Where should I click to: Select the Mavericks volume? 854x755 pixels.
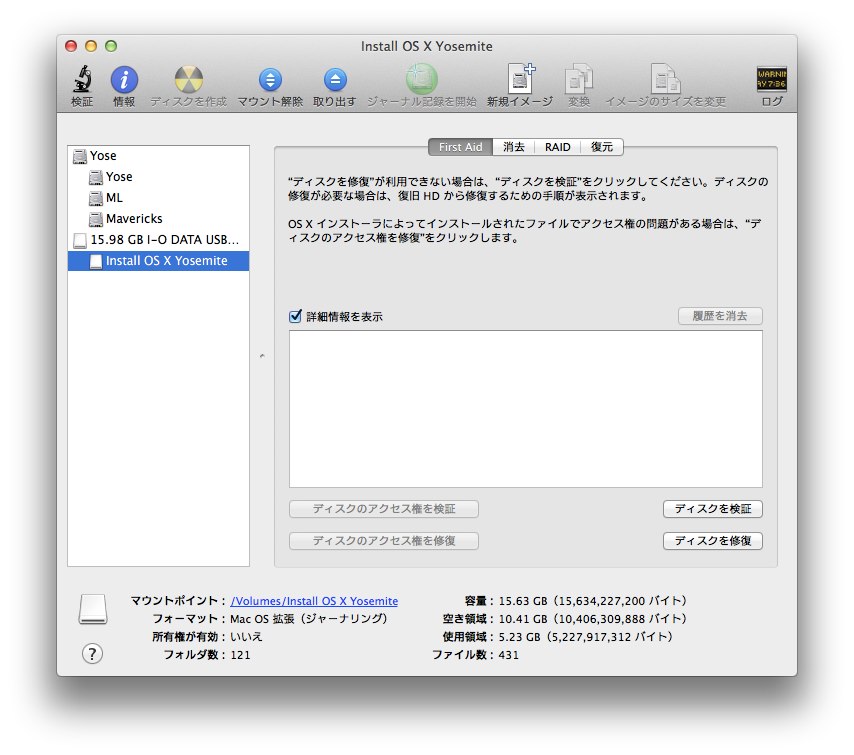coord(158,218)
